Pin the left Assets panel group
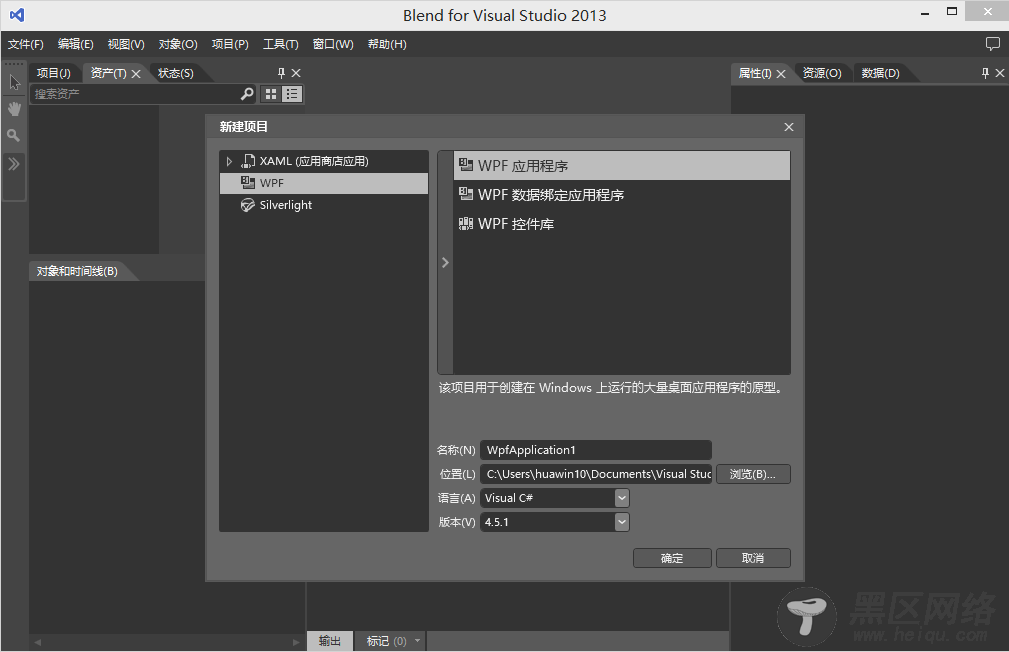This screenshot has height=652, width=1009. pos(281,73)
